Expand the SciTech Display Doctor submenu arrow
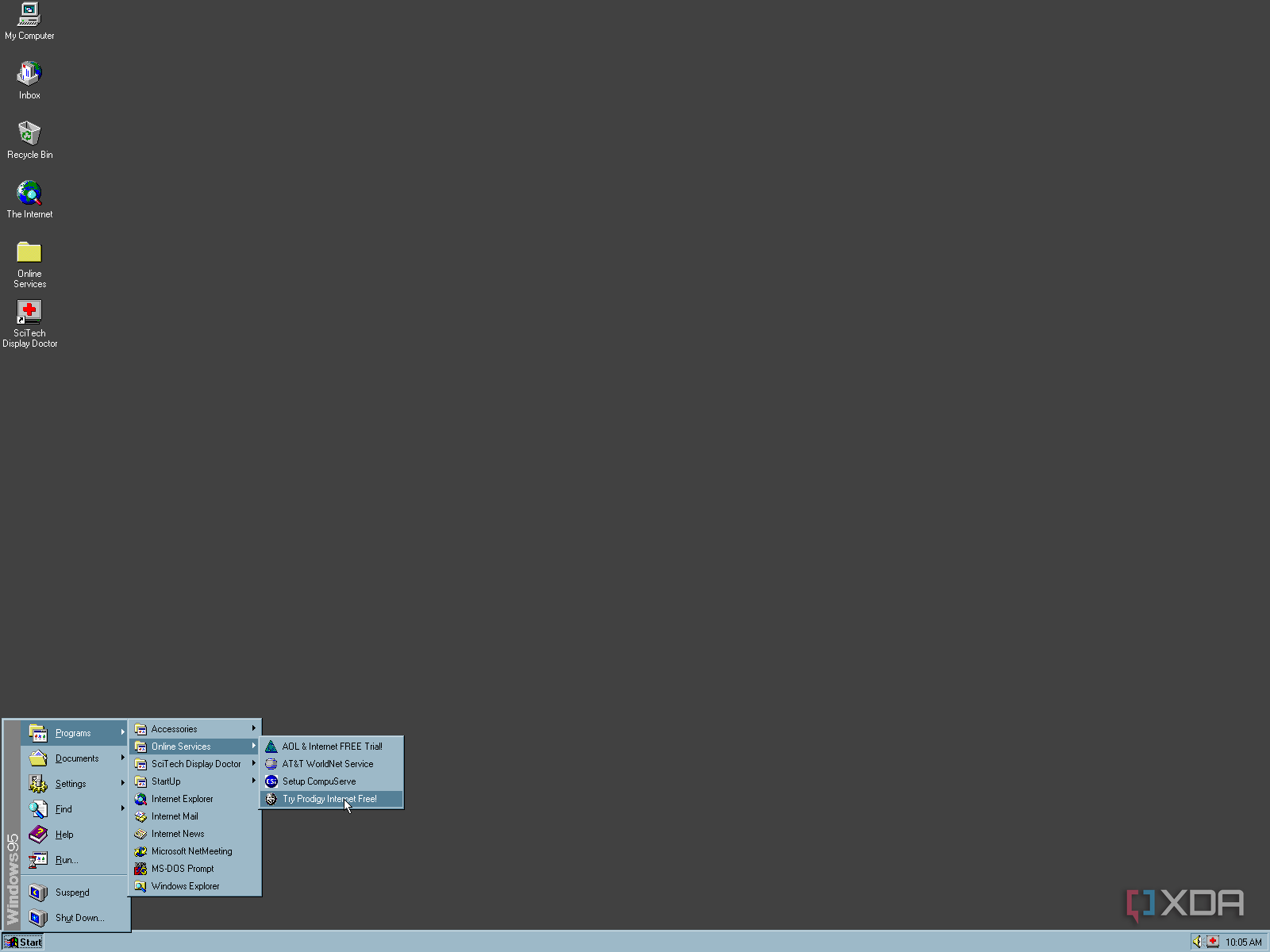Viewport: 1270px width, 952px height. coord(254,763)
